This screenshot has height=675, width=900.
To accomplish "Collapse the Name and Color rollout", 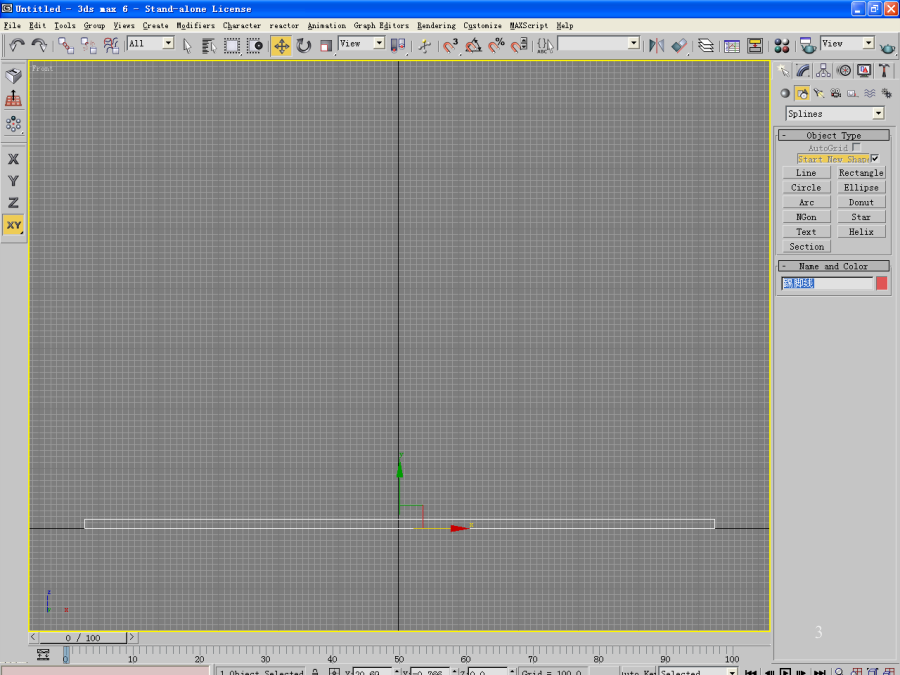I will tap(833, 266).
